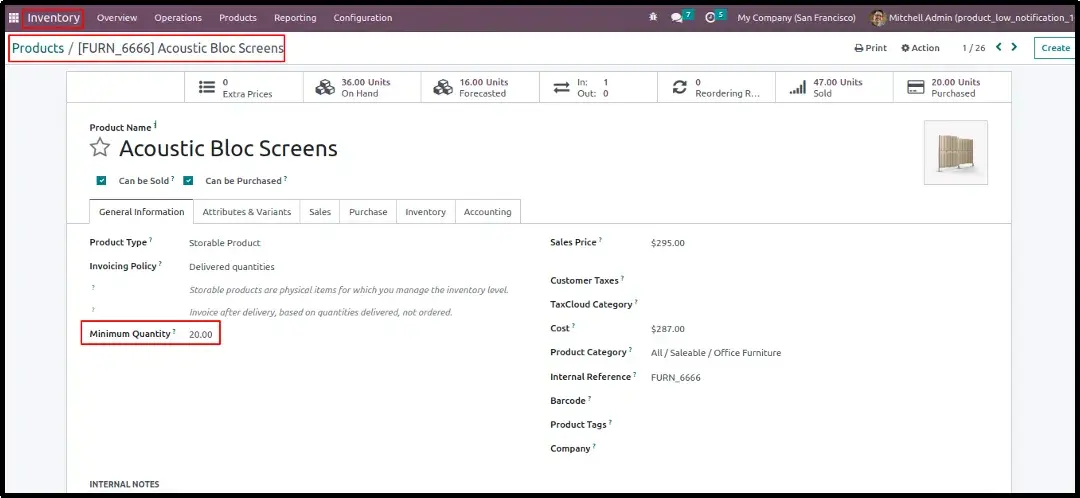The height and width of the screenshot is (498, 1080).
Task: Click the Cost value $287.00
Action: point(667,329)
